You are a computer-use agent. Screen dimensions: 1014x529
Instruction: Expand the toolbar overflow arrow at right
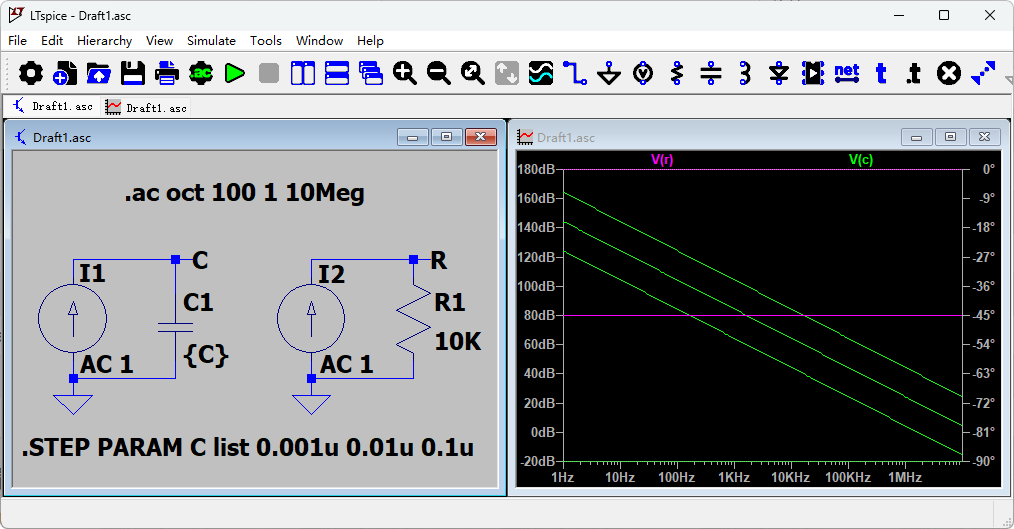[x=1008, y=80]
